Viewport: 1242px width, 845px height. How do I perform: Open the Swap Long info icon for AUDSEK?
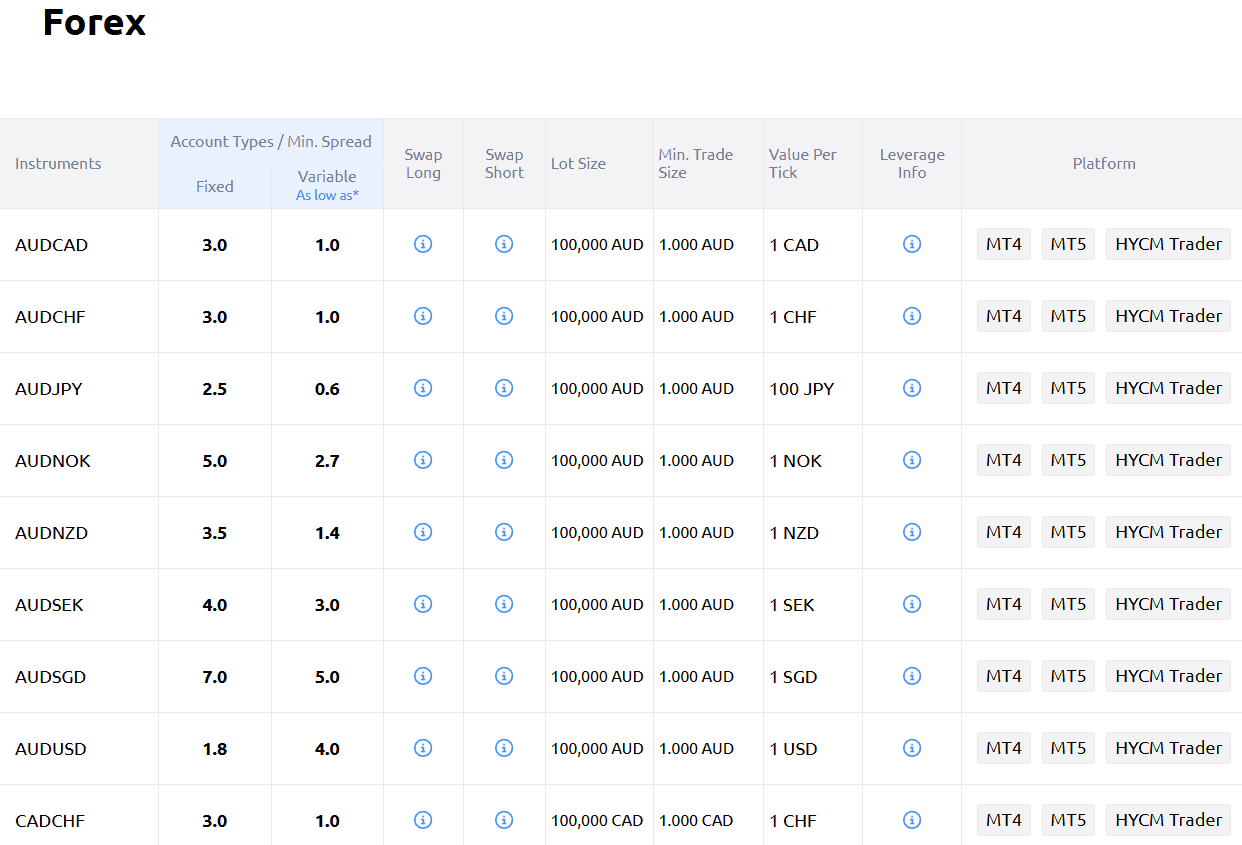[422, 604]
